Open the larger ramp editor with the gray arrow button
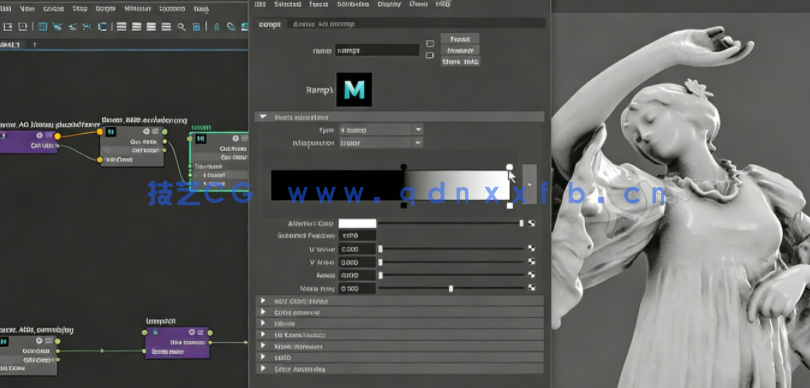 click(529, 184)
